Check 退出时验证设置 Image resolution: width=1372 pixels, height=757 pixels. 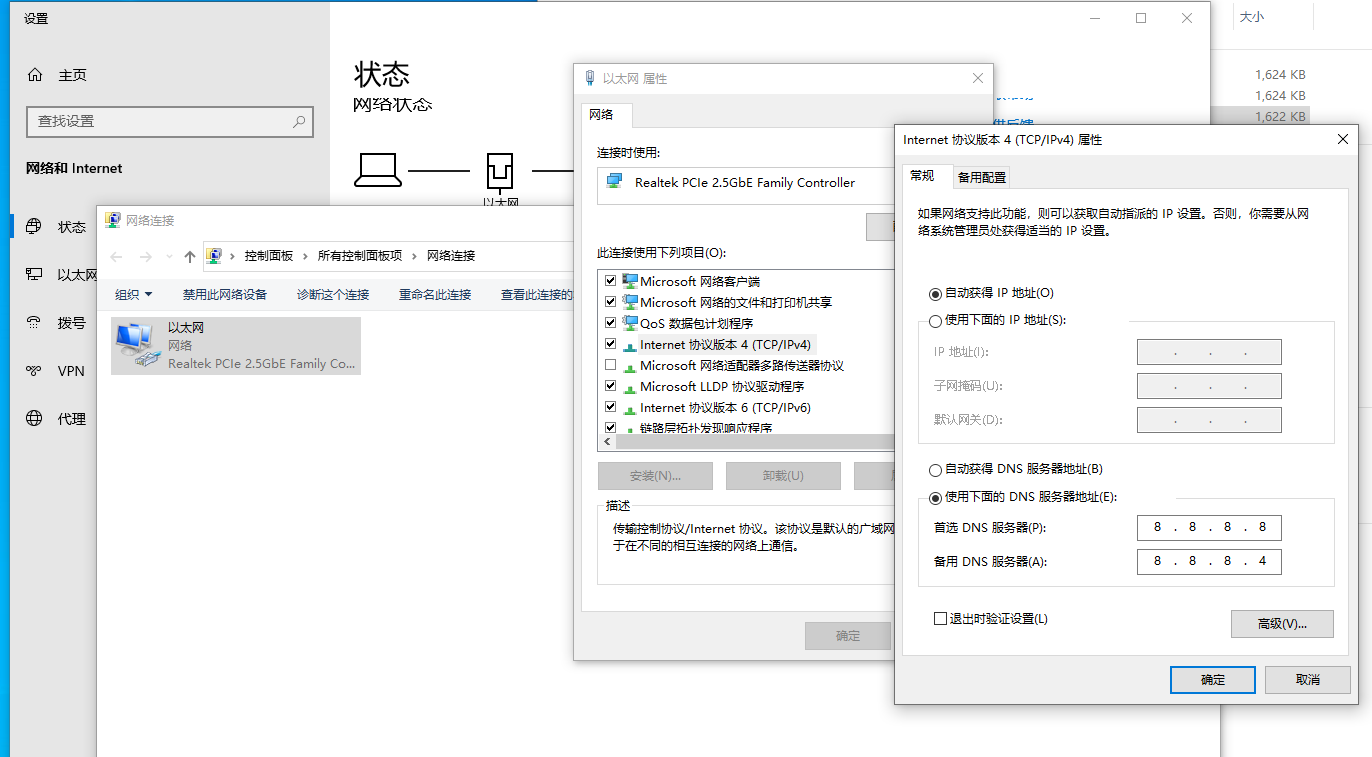point(938,618)
